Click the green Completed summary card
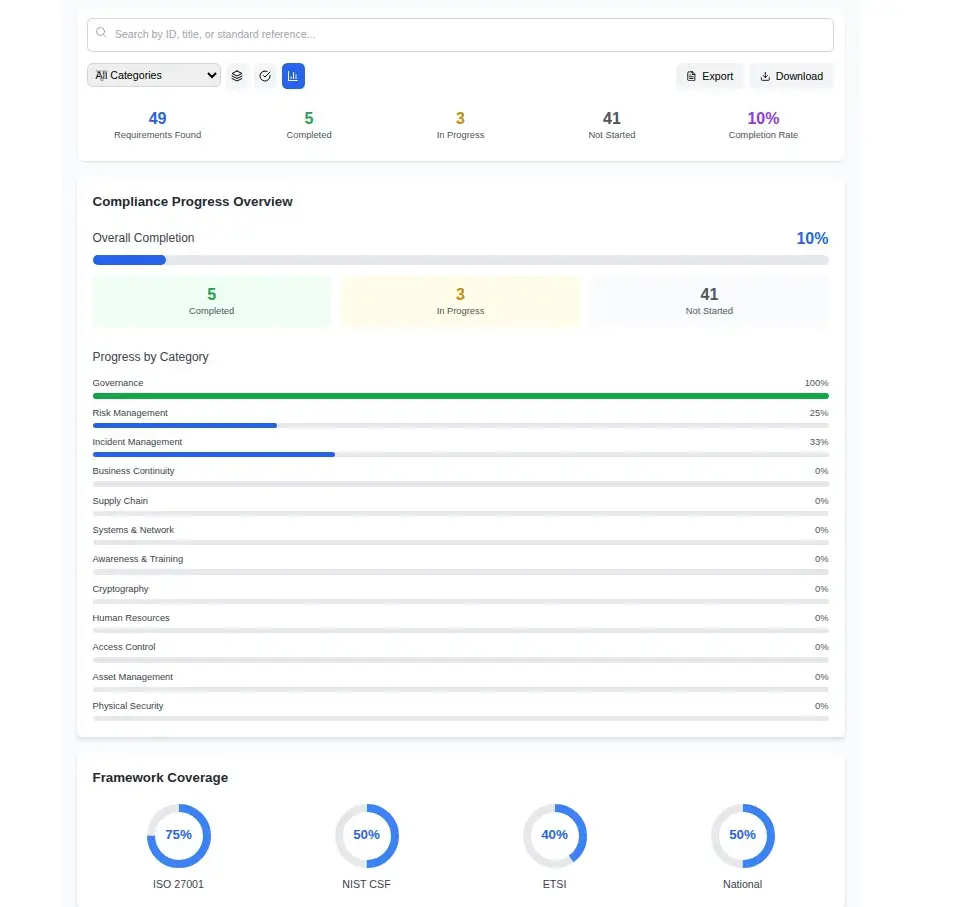This screenshot has height=907, width=960. pos(211,301)
